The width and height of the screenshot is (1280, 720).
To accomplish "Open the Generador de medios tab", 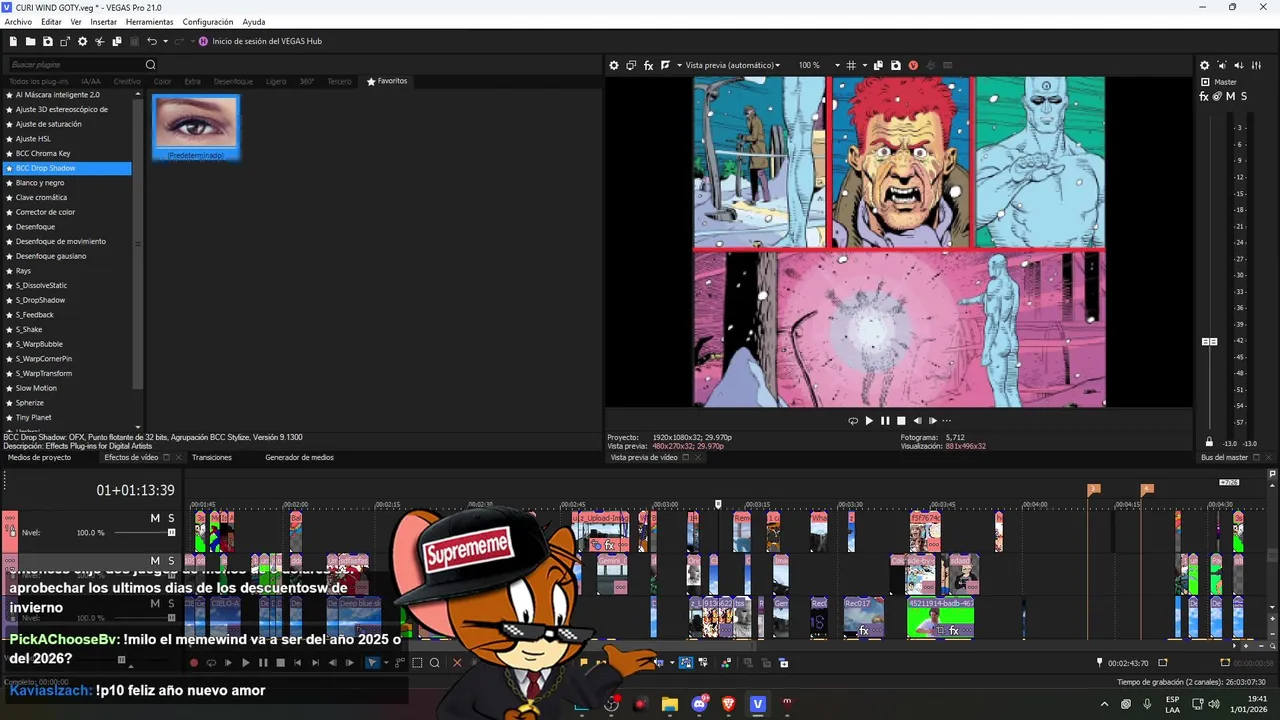I will coord(299,457).
